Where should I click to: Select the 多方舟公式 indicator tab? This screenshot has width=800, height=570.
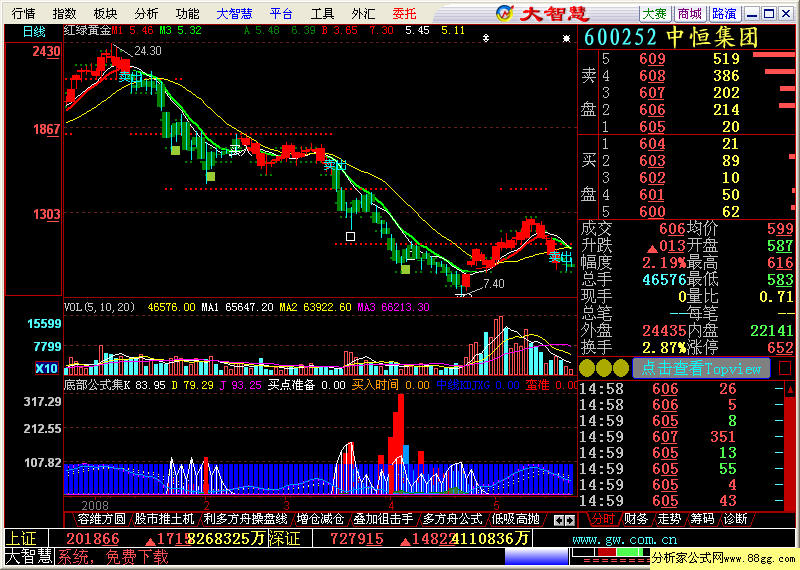coord(453,519)
